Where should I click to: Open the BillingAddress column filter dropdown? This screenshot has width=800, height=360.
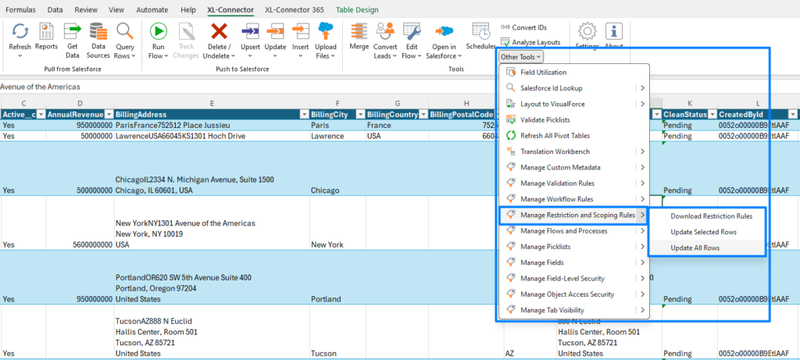coord(304,115)
